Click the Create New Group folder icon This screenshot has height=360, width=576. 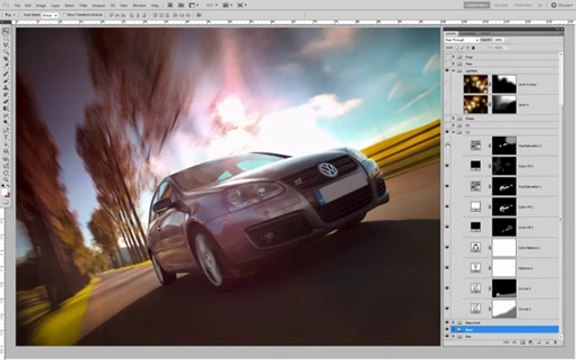(539, 342)
